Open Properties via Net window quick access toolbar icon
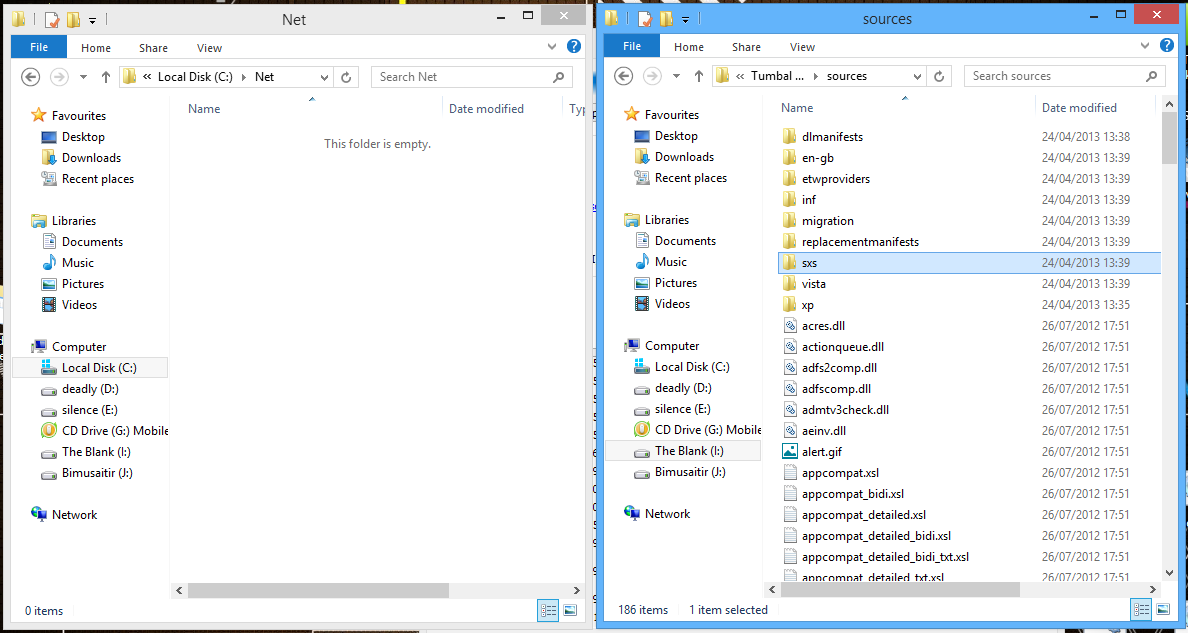The image size is (1188, 633). pos(51,18)
